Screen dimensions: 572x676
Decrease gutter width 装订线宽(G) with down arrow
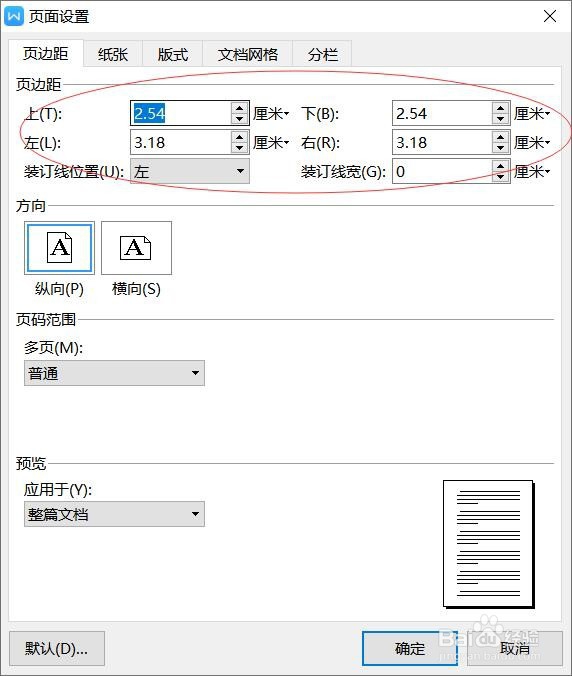click(x=500, y=177)
